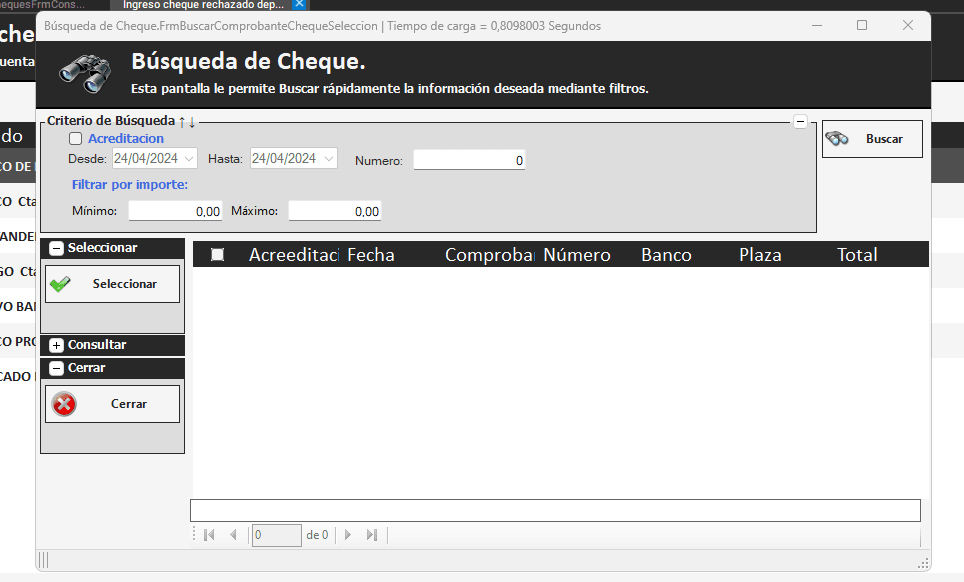Open the Desde date dropdown
964x582 pixels.
tap(191, 159)
